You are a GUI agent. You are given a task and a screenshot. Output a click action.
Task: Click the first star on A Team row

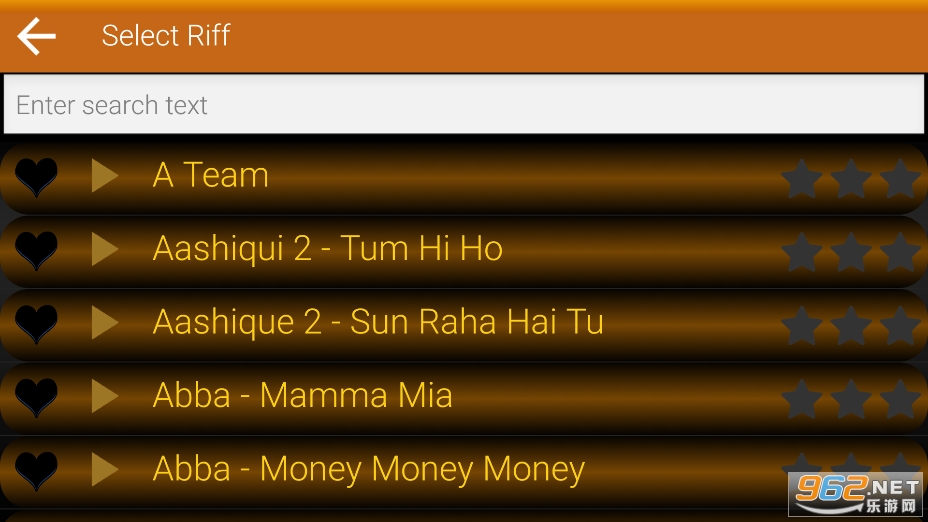[801, 179]
